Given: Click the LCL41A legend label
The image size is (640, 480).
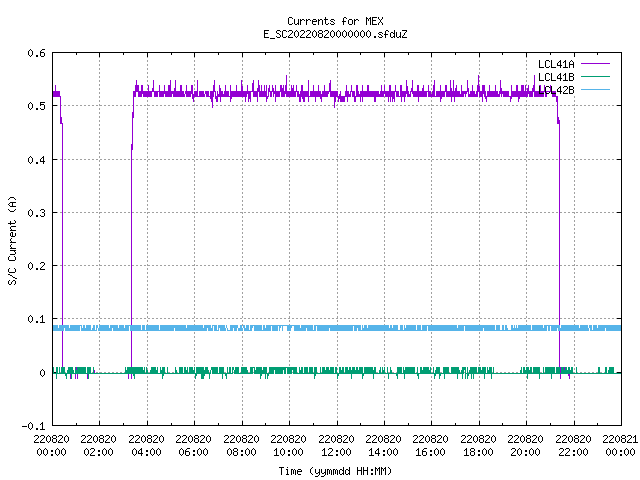Looking at the screenshot, I should coord(556,64).
